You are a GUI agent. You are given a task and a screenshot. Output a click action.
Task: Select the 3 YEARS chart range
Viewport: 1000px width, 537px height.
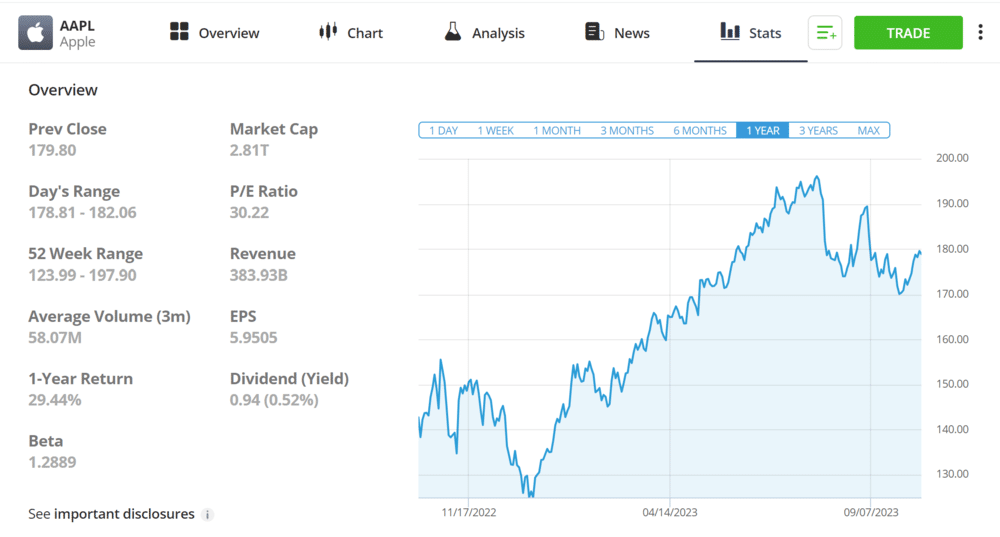click(x=818, y=131)
